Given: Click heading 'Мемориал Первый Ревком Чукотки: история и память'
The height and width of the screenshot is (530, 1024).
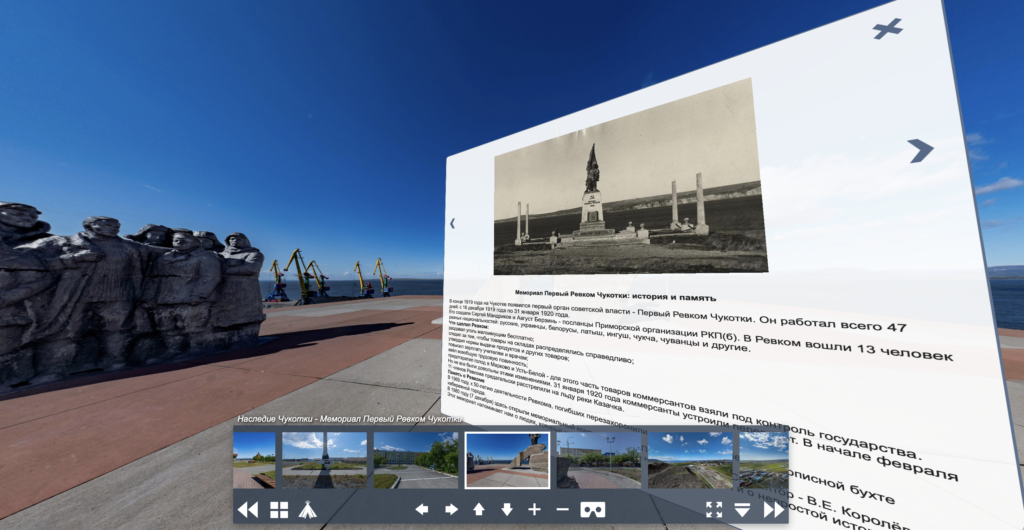Looking at the screenshot, I should 615,297.
